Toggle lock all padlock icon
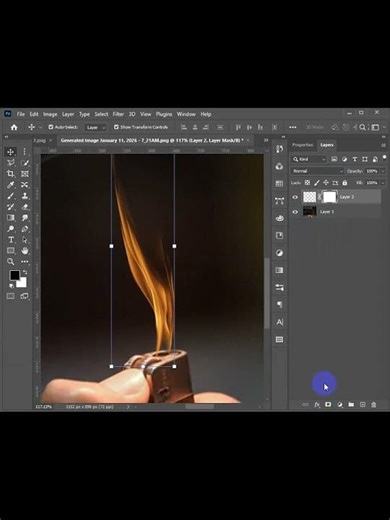Viewport: 390px width, 520px height. pos(345,183)
